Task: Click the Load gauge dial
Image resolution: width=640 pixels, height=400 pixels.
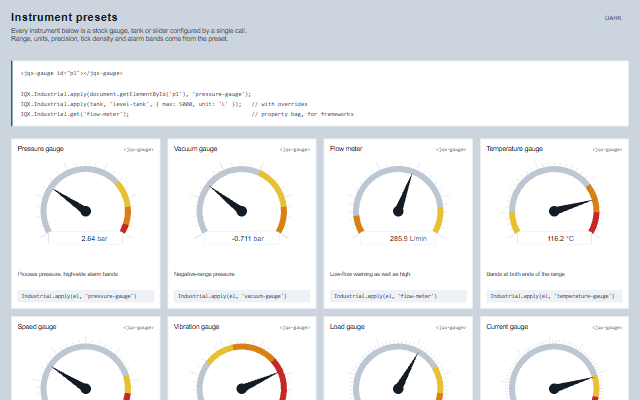Action: click(x=398, y=369)
